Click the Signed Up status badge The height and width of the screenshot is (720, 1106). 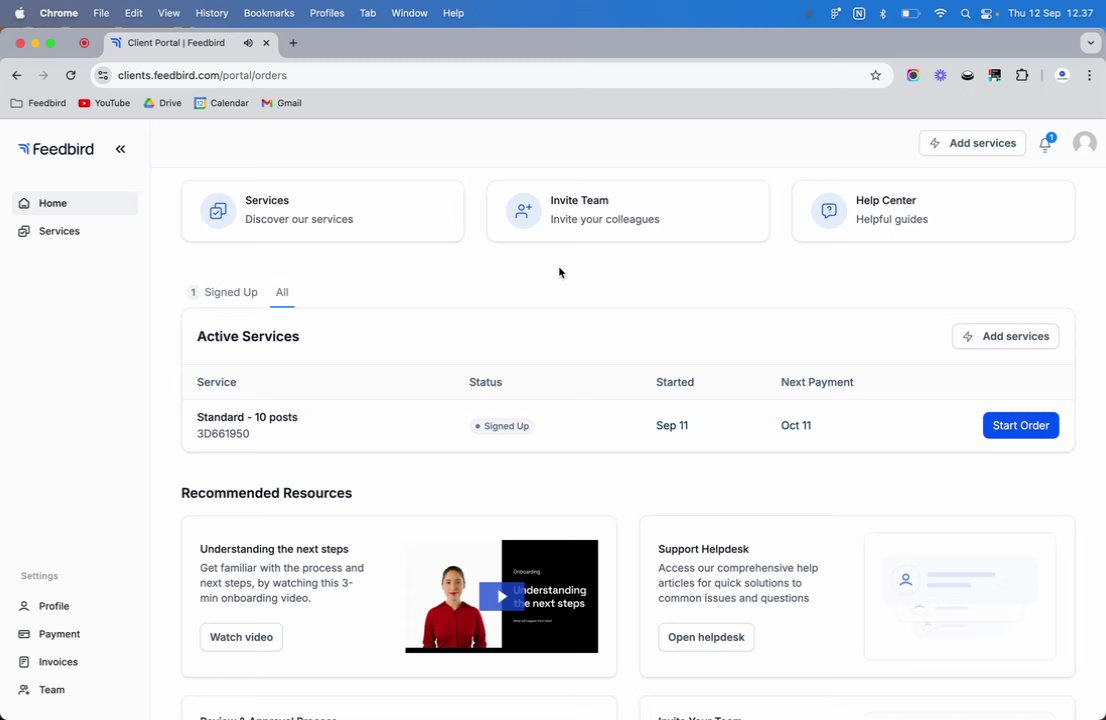point(502,426)
